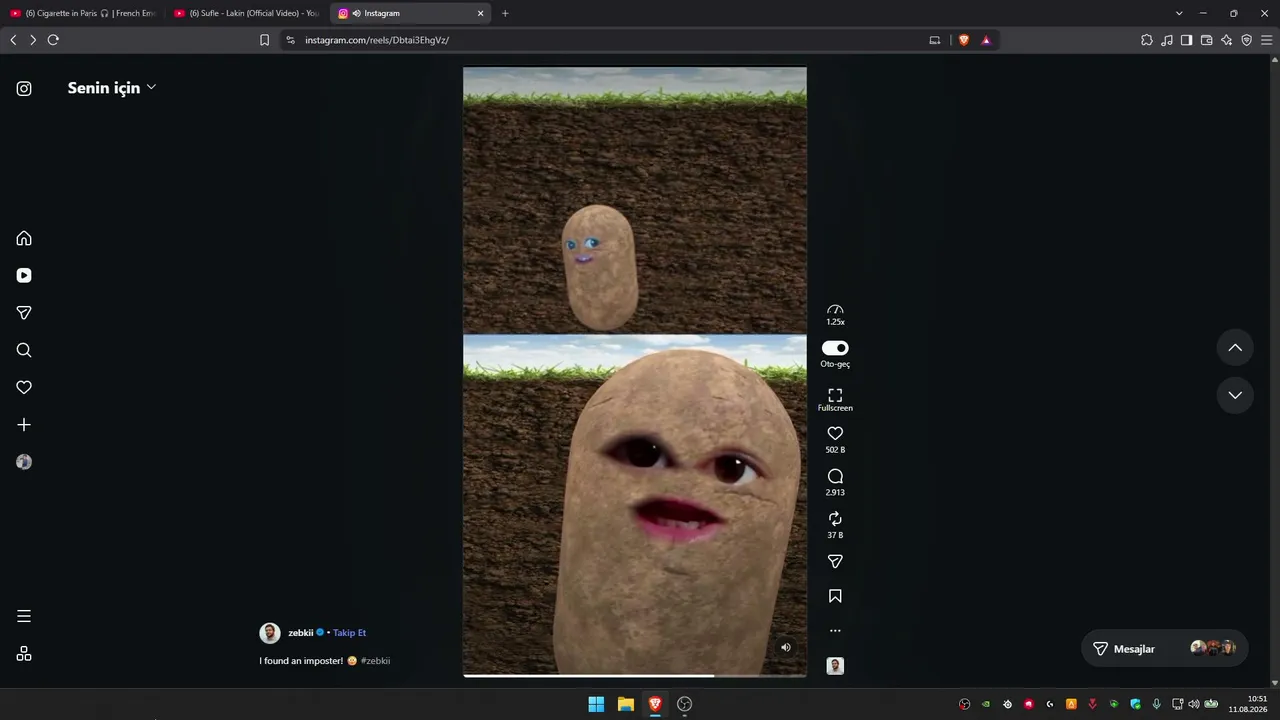Open the Search magnifier in the sidebar
The height and width of the screenshot is (720, 1280).
(24, 350)
